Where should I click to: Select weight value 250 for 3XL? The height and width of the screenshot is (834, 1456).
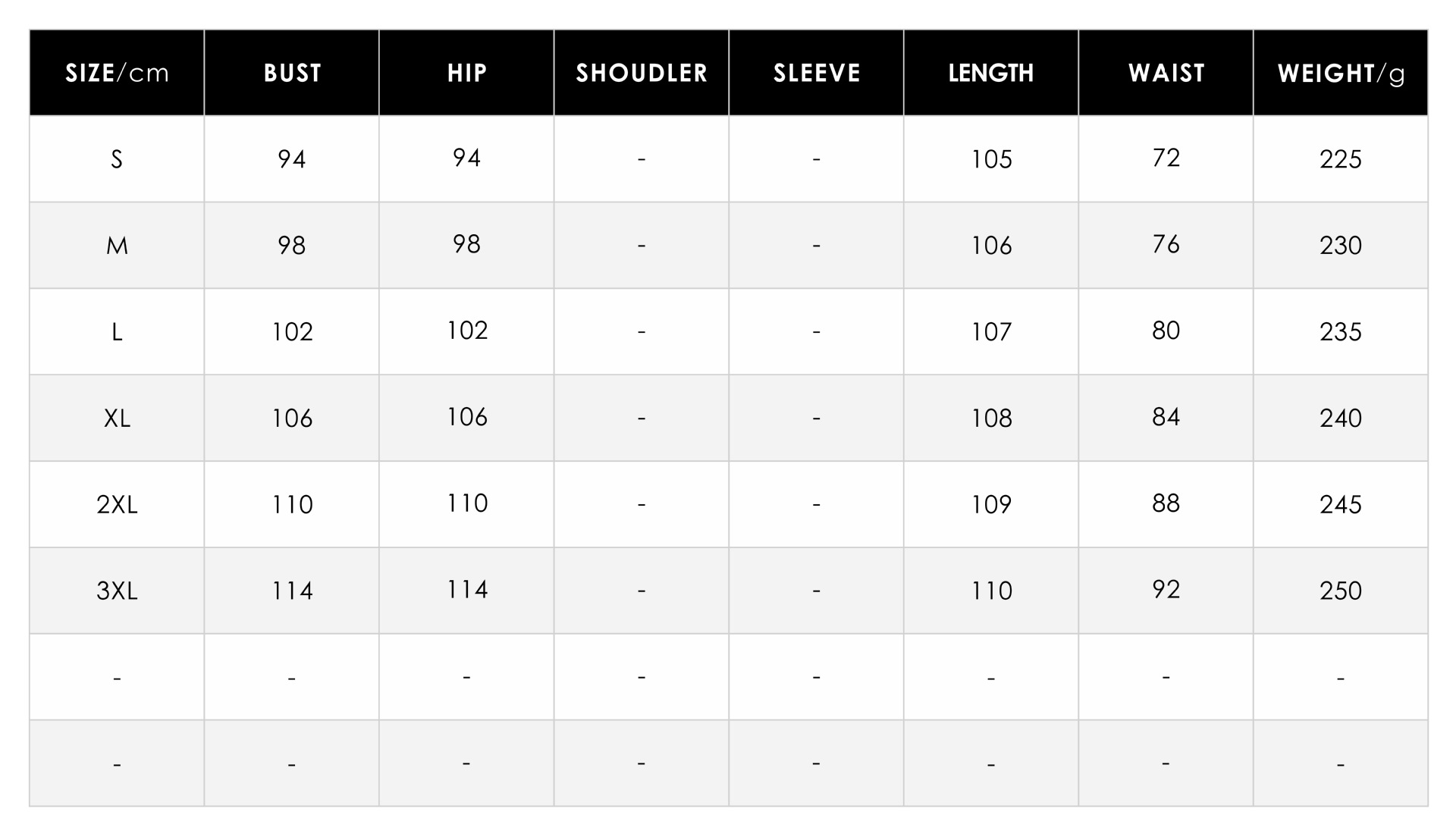pyautogui.click(x=1341, y=591)
